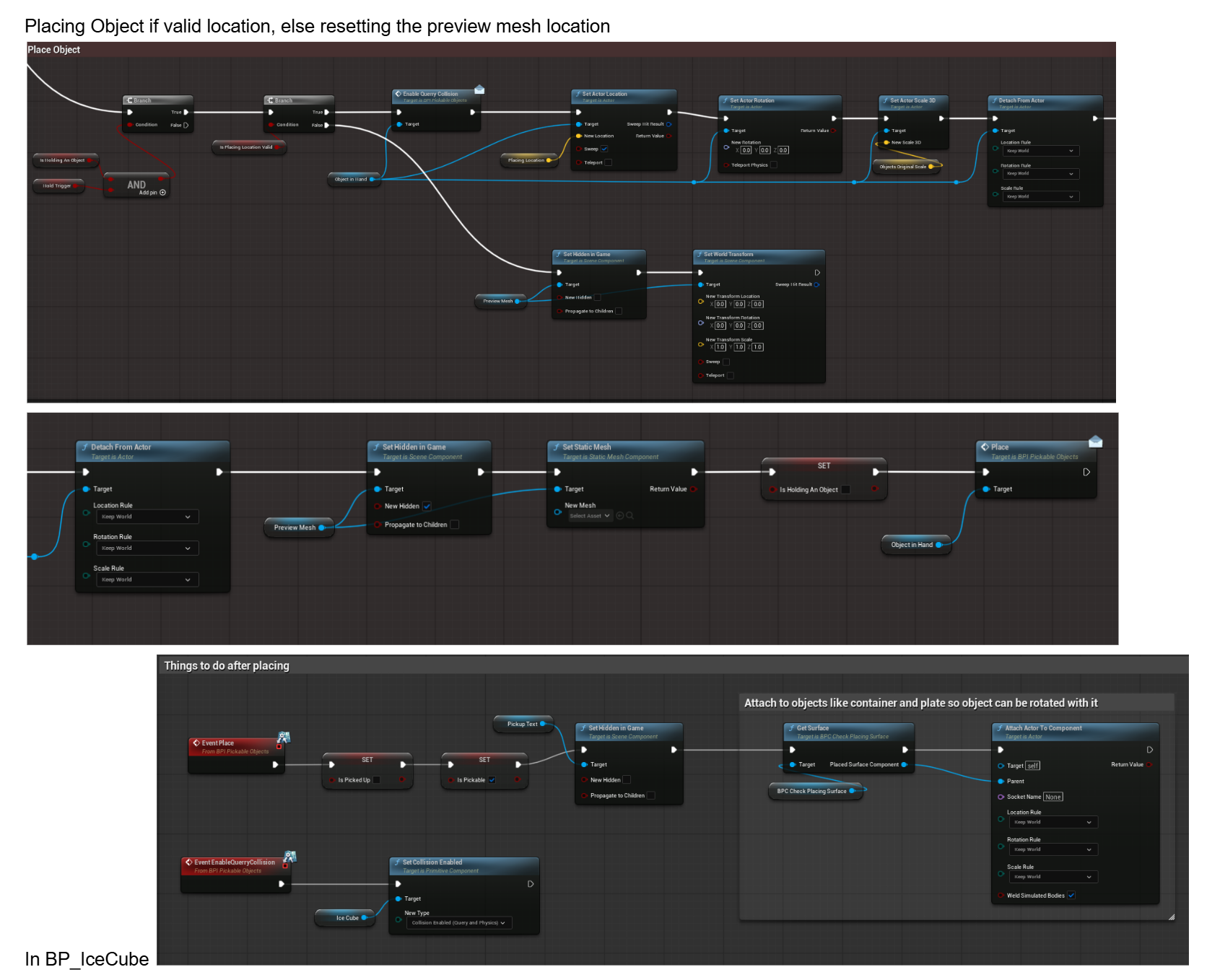Image resolution: width=1207 pixels, height=980 pixels.
Task: Click the envelope icon on the Place node
Action: [1095, 441]
